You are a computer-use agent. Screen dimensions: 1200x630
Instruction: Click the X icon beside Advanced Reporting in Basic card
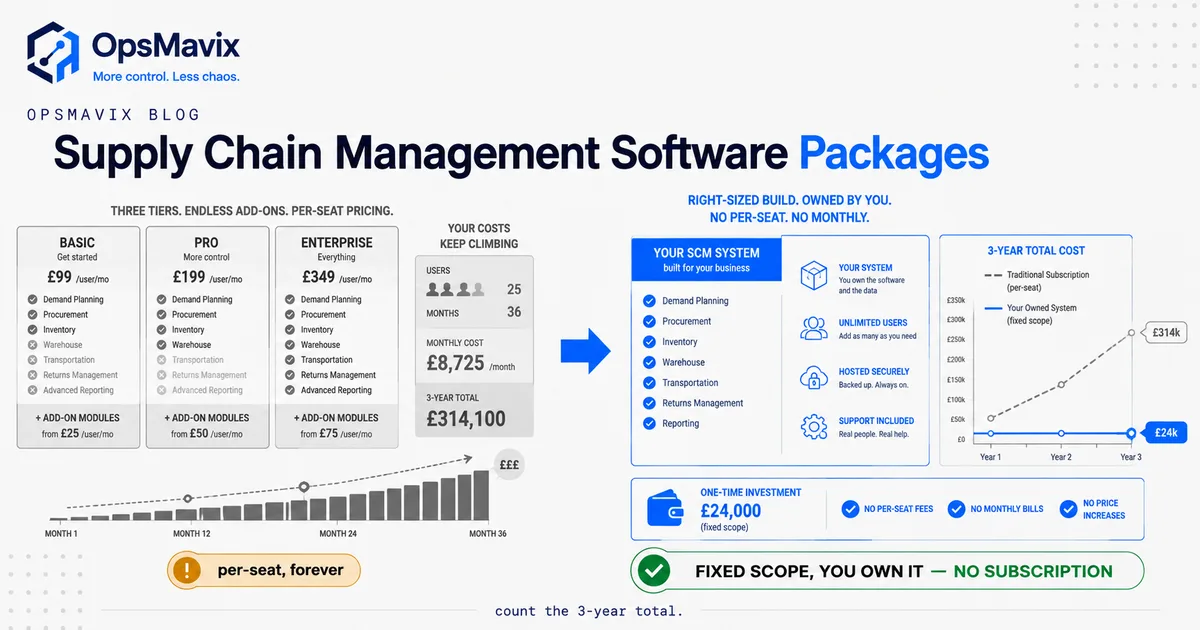[x=33, y=390]
